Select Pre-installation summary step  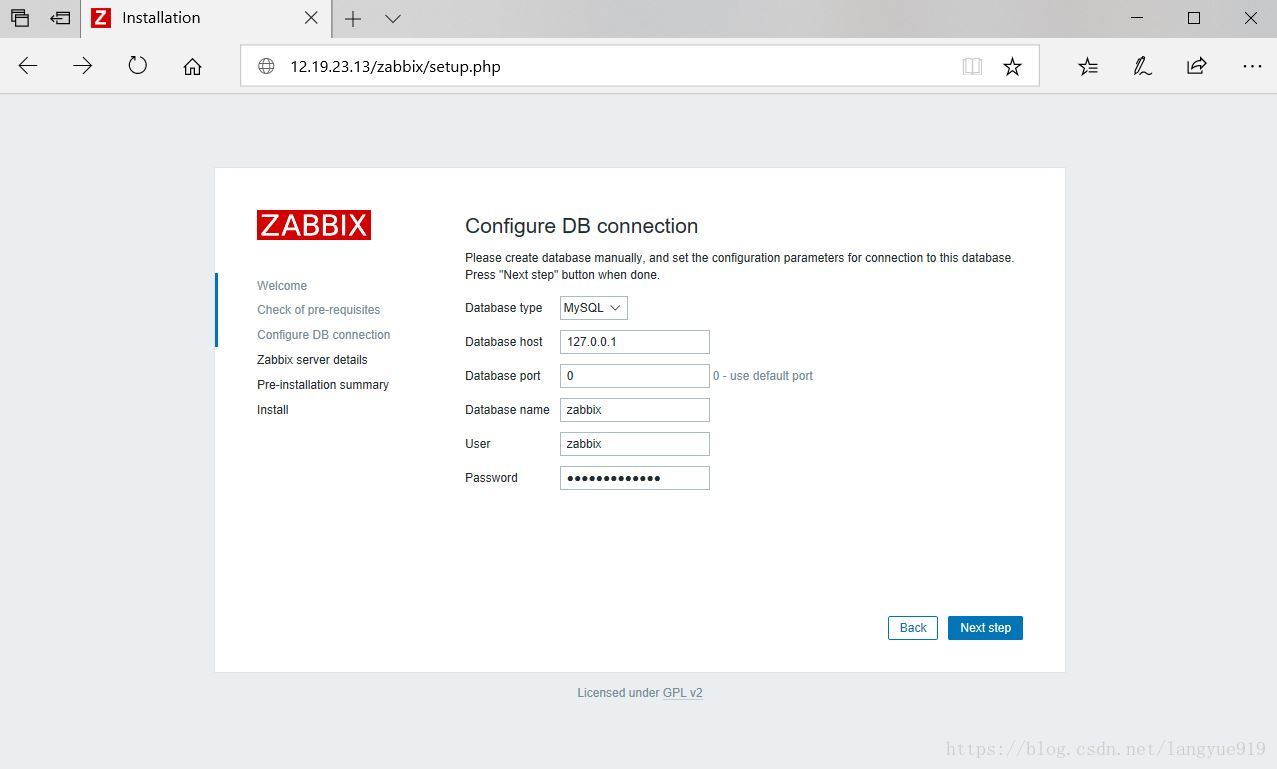click(x=323, y=385)
